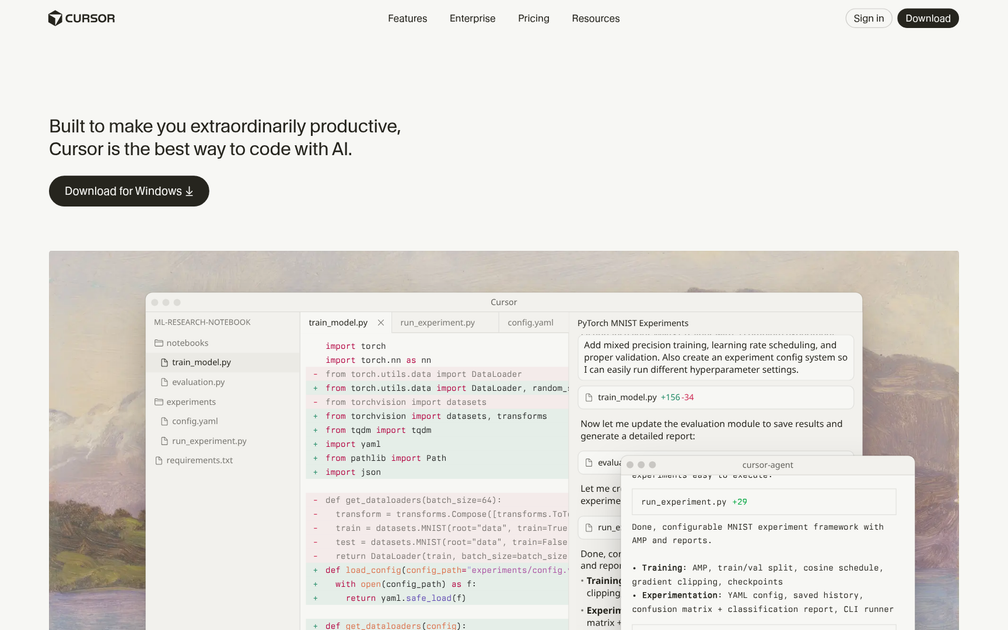Click the notebooks folder icon

[x=158, y=343]
